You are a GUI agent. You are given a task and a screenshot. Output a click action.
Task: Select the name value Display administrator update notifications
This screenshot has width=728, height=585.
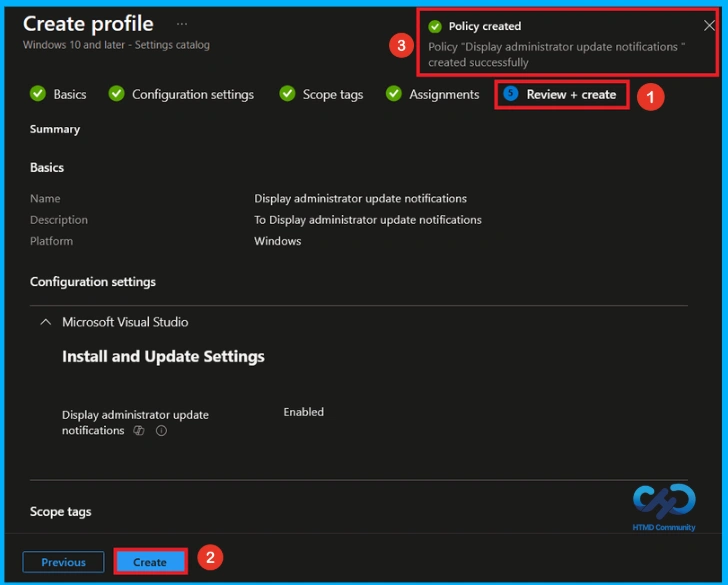360,199
